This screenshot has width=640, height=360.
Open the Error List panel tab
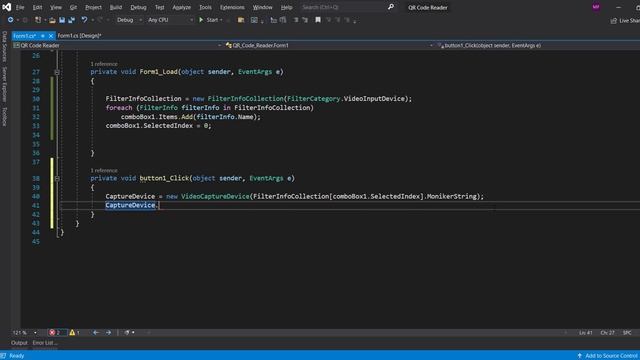[45, 343]
